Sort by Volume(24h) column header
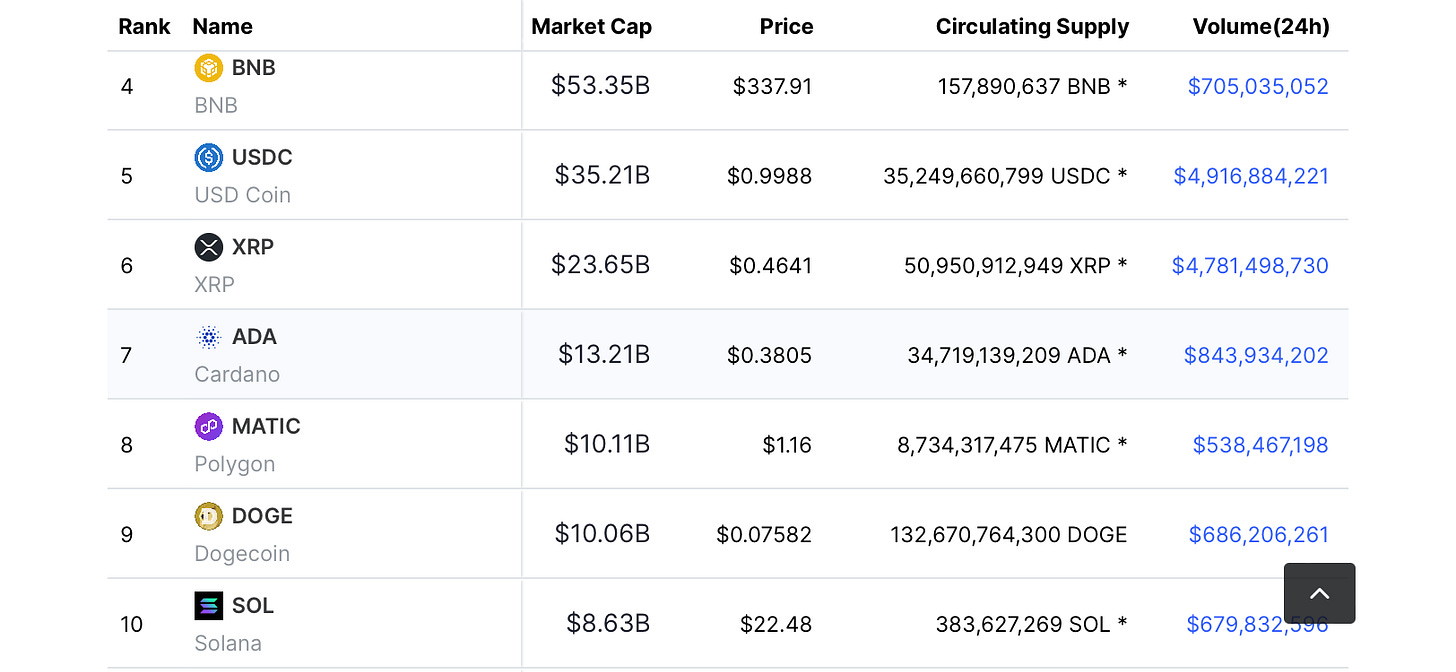Viewport: 1456px width, 672px height. (1260, 27)
